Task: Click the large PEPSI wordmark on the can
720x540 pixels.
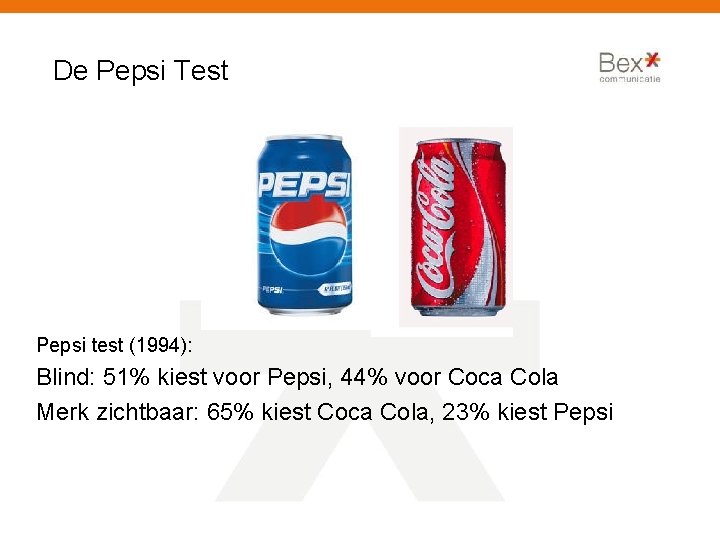Action: (304, 184)
